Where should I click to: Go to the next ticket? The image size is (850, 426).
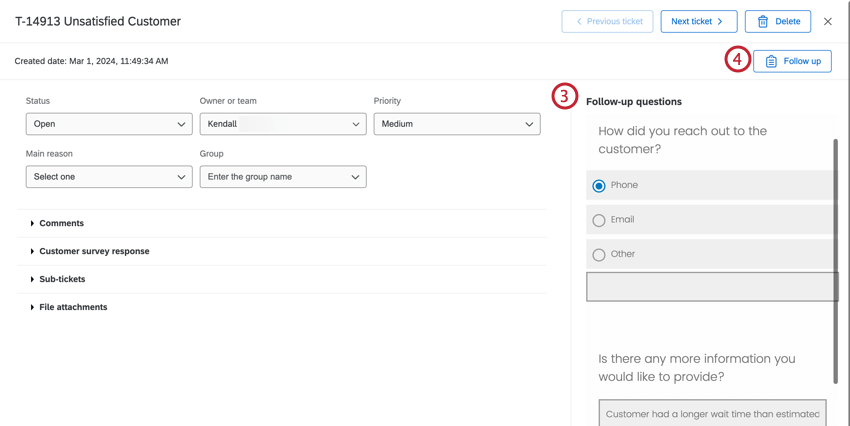pyautogui.click(x=698, y=21)
